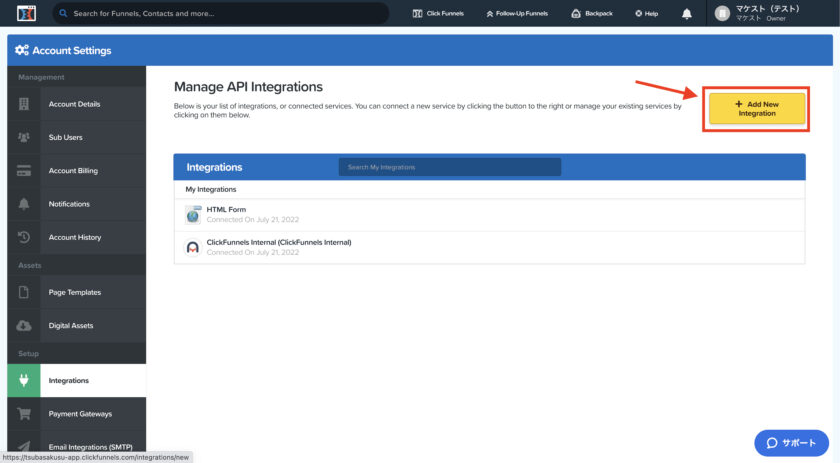
Task: Click the Manage API Integrations heading
Action: tap(248, 87)
